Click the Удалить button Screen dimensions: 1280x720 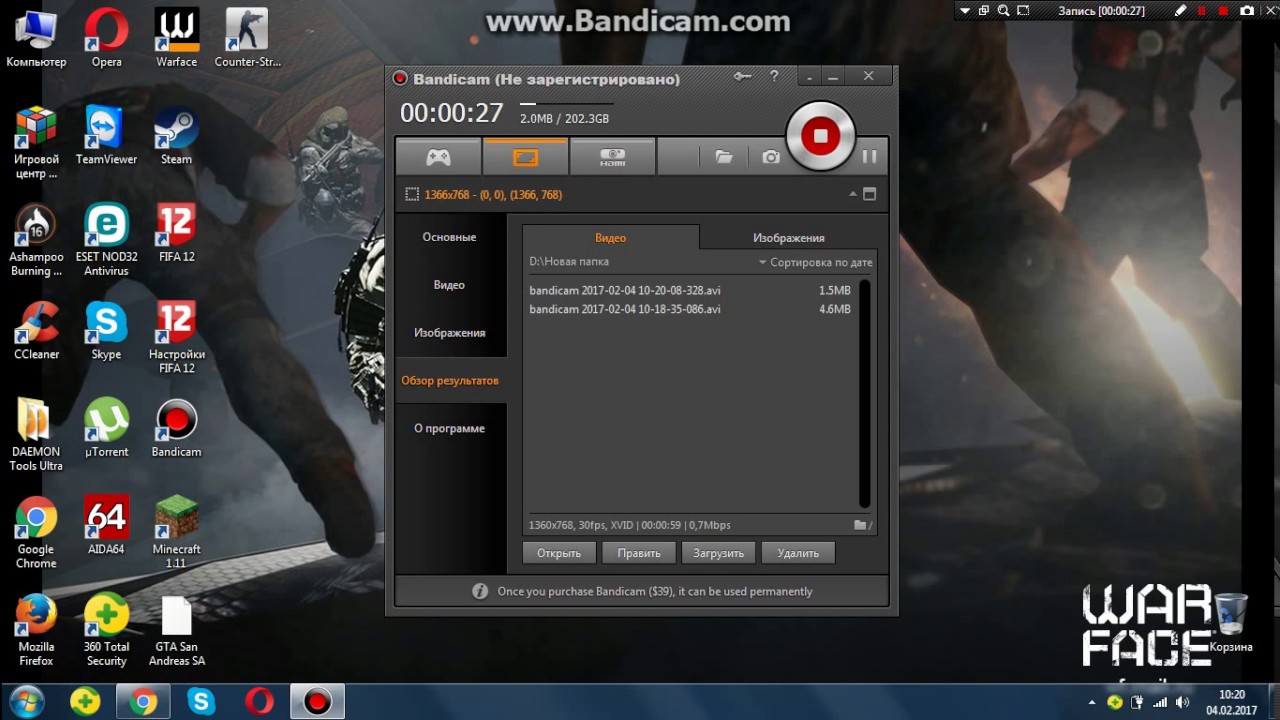click(x=798, y=553)
